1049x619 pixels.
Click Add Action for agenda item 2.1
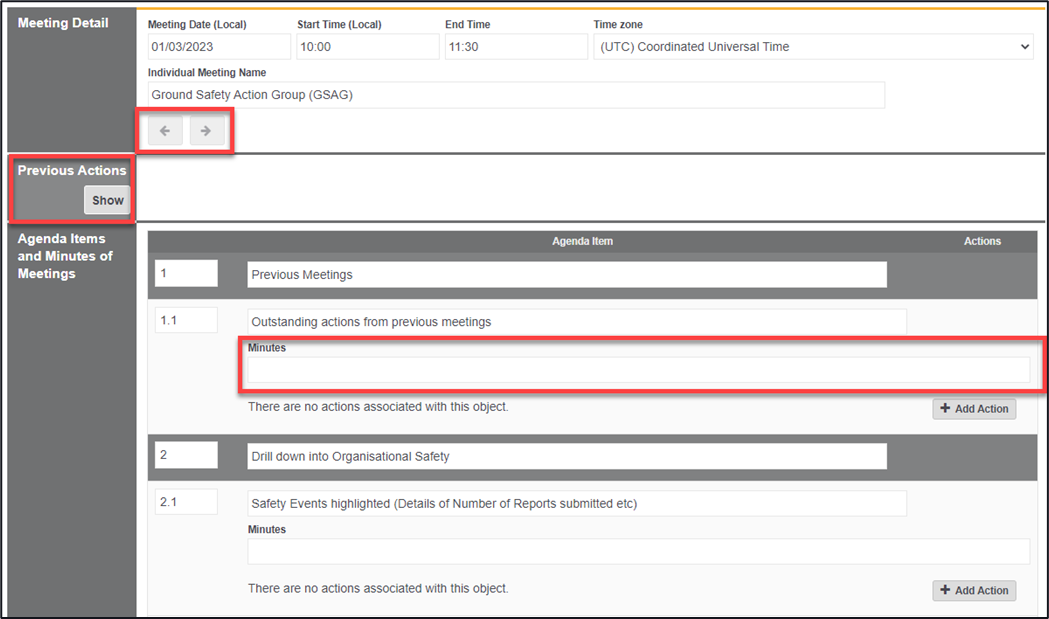pyautogui.click(x=973, y=590)
